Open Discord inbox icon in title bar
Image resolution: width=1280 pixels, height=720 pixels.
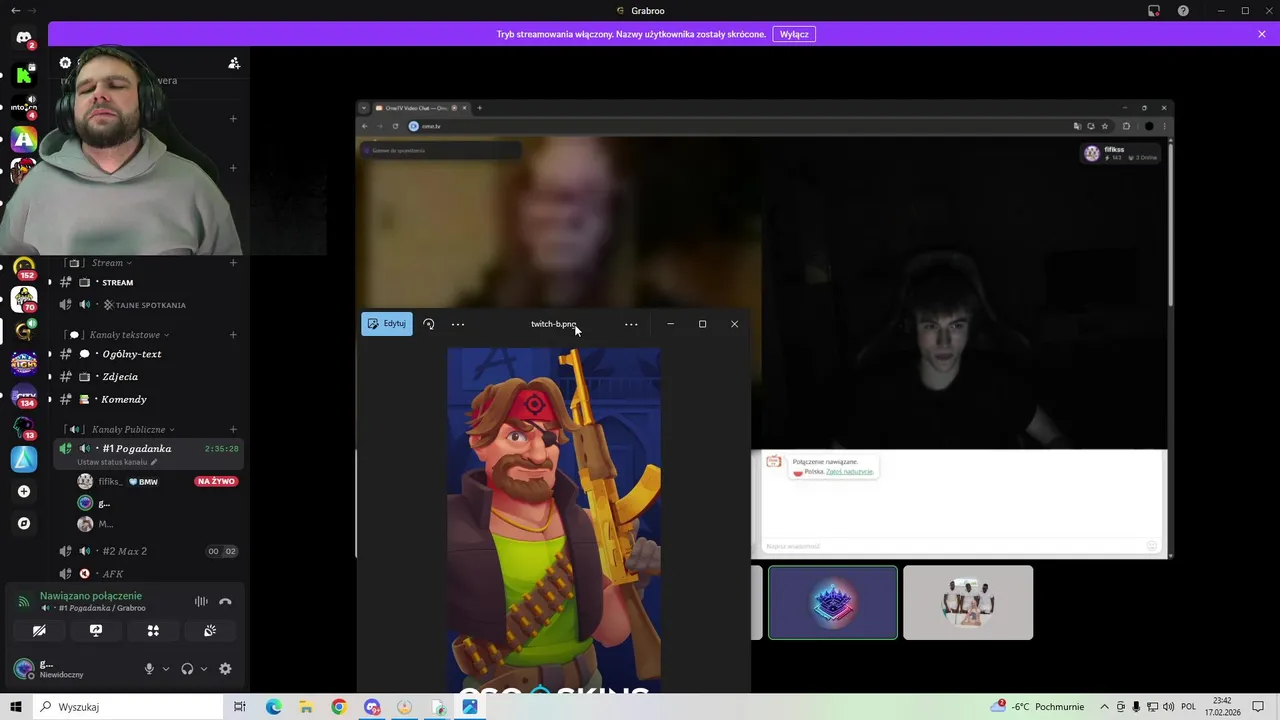[1154, 11]
